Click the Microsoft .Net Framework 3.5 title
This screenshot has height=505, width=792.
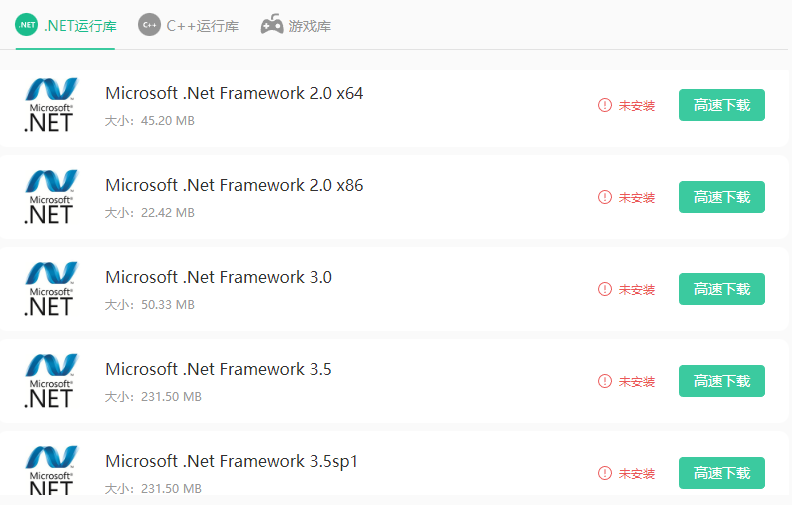click(x=218, y=369)
